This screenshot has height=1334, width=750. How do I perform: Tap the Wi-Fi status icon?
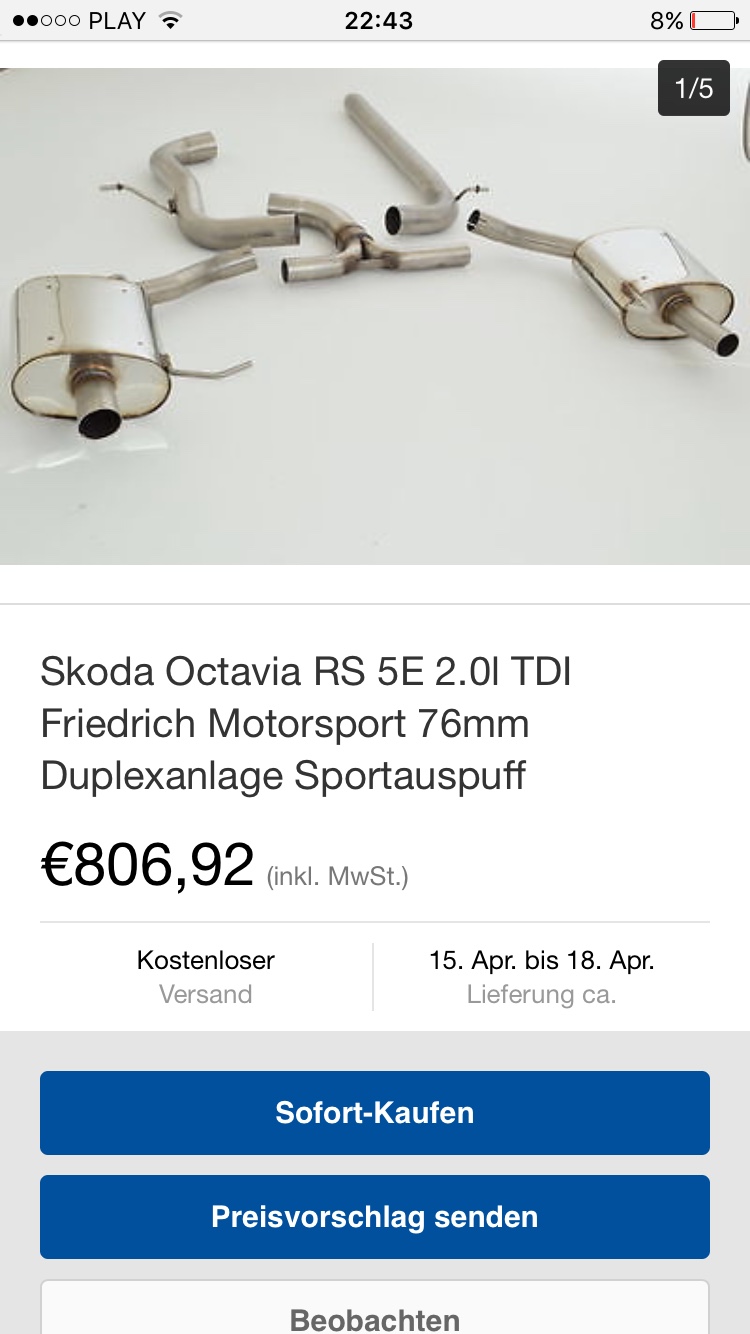pos(171,21)
